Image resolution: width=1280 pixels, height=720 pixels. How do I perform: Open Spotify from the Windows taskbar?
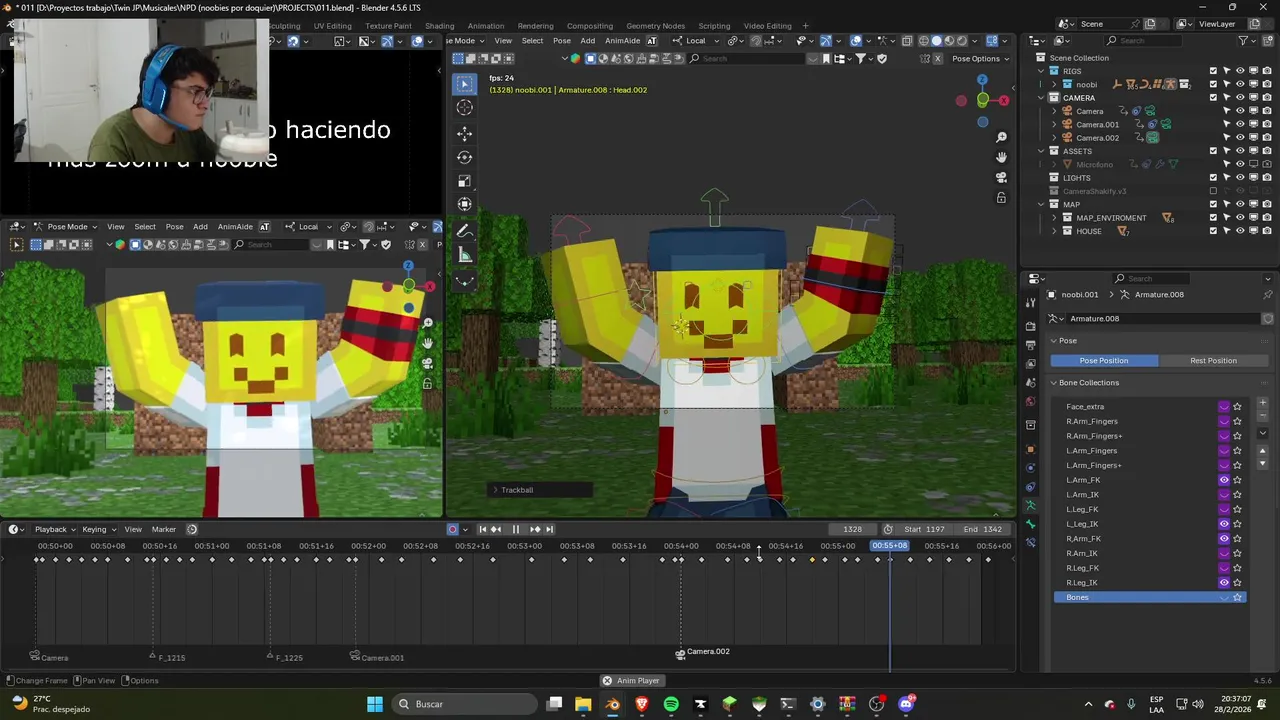pos(671,704)
